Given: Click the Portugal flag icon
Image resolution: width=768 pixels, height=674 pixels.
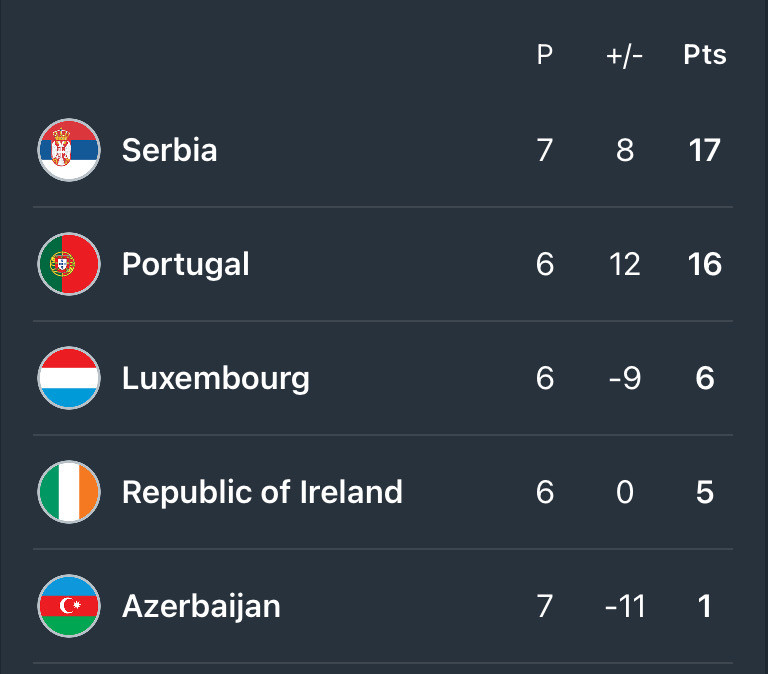Looking at the screenshot, I should (x=69, y=264).
